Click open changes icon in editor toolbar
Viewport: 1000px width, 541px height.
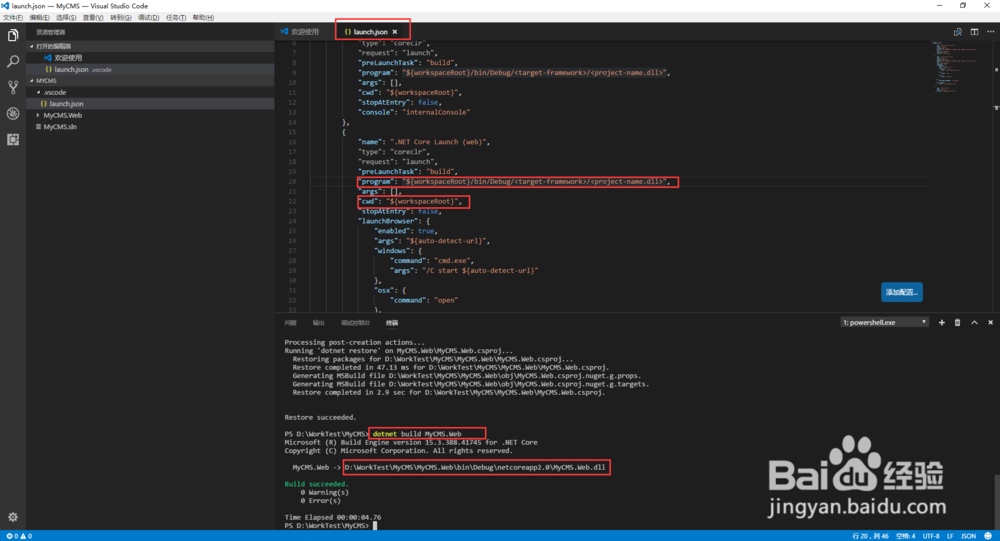(x=957, y=32)
